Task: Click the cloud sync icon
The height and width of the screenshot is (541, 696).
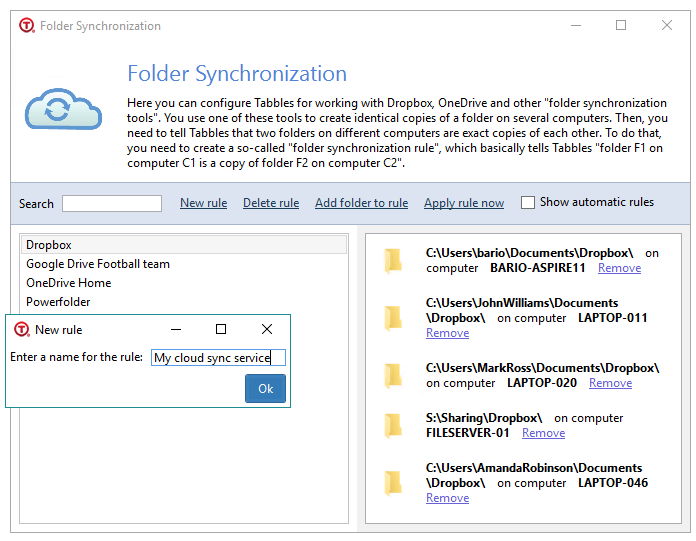Action: pyautogui.click(x=63, y=109)
